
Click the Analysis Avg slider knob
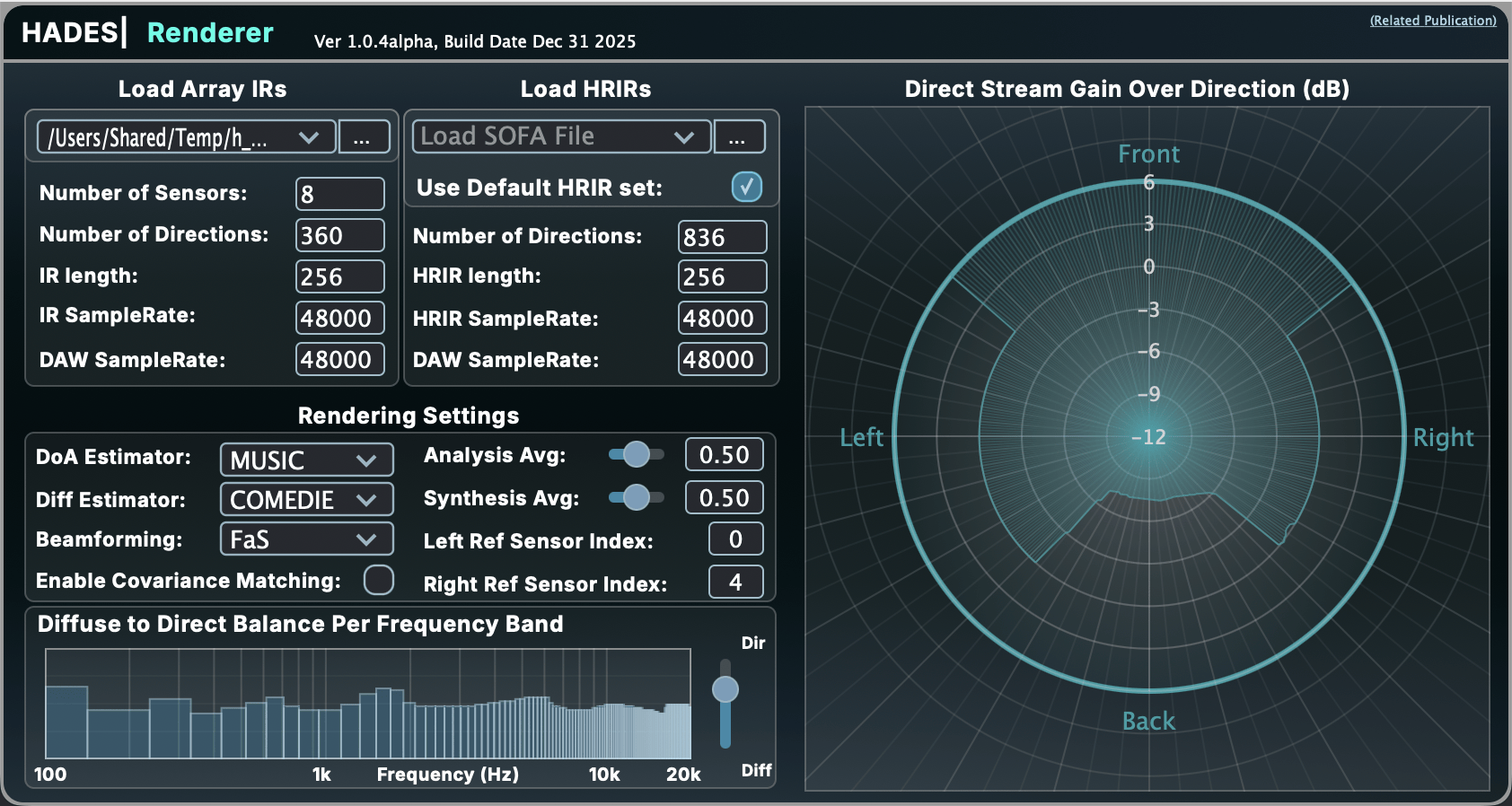point(637,454)
